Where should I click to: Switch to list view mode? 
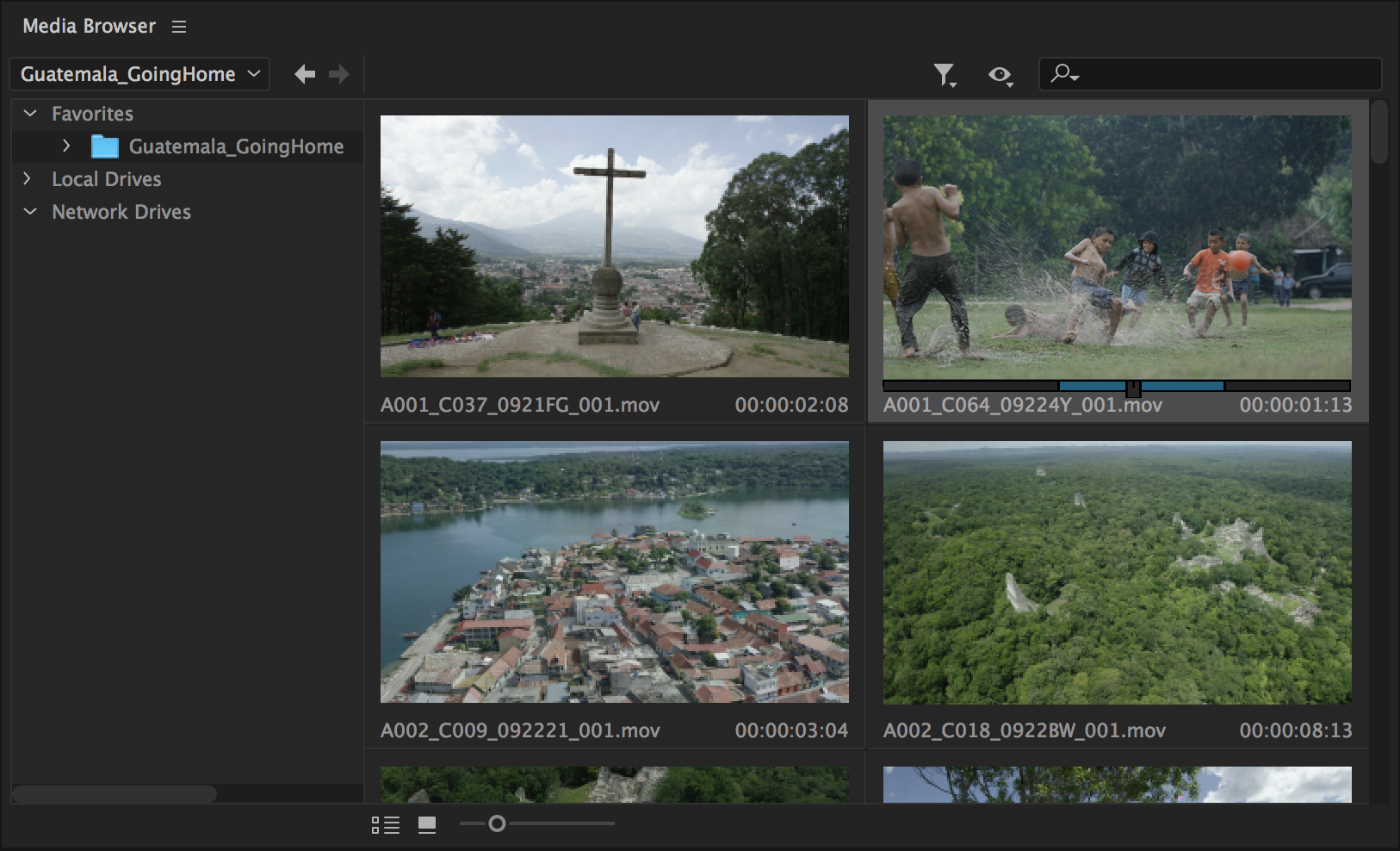click(387, 824)
